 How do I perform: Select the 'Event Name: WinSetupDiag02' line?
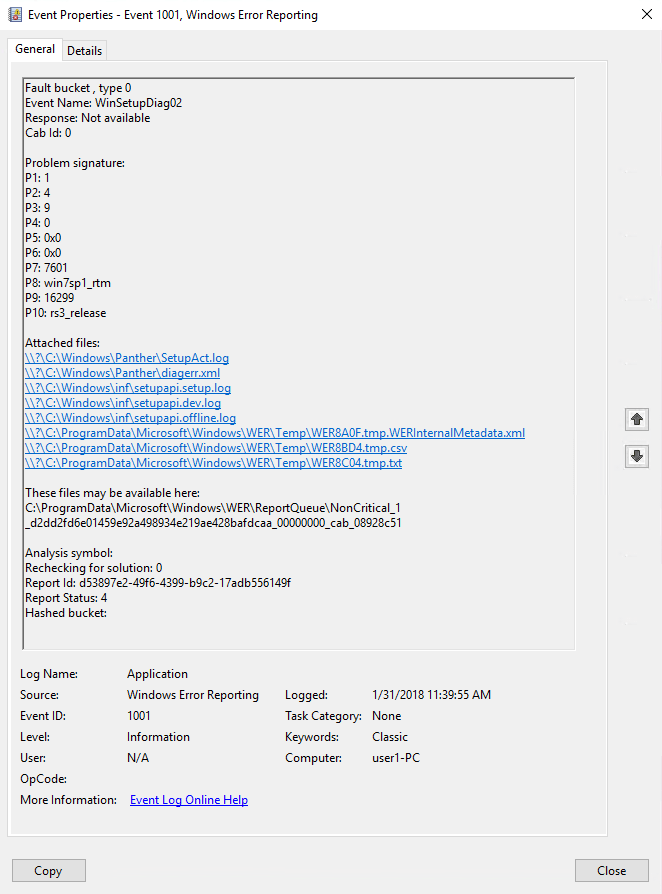coord(104,103)
